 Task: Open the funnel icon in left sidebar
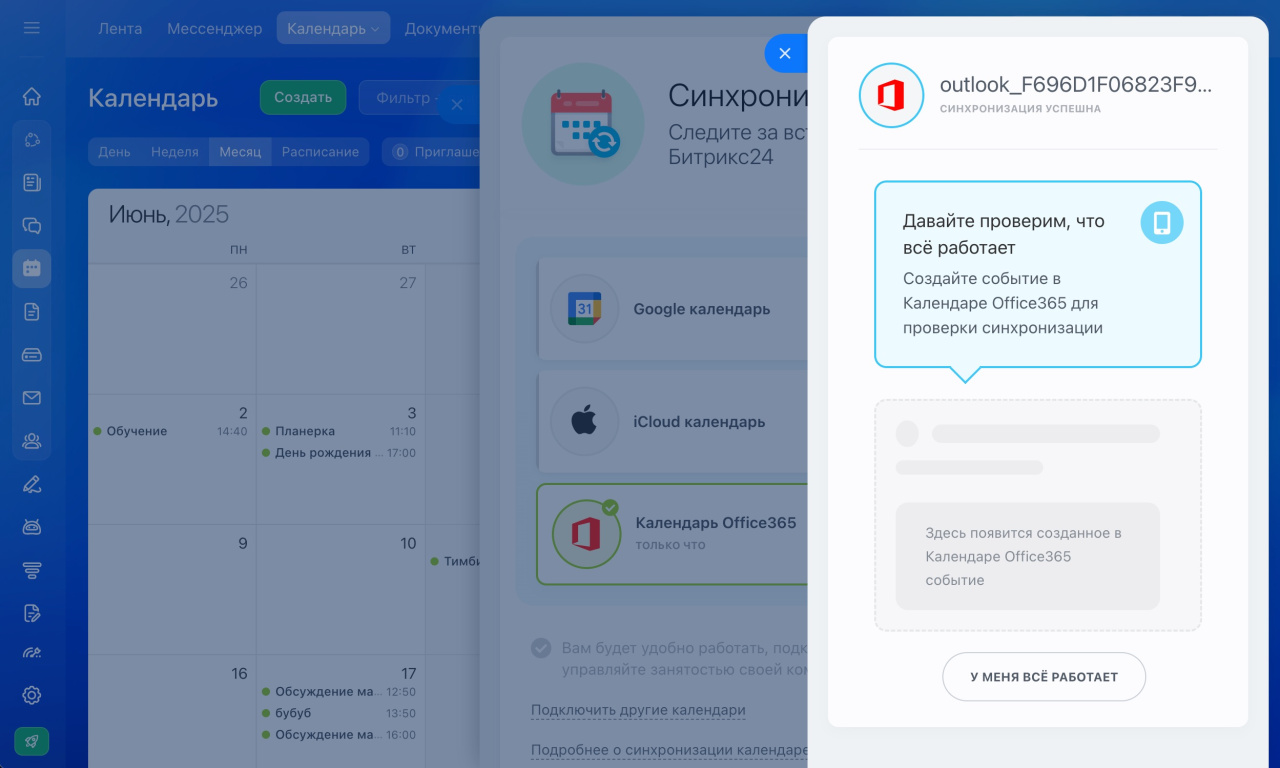coord(32,570)
